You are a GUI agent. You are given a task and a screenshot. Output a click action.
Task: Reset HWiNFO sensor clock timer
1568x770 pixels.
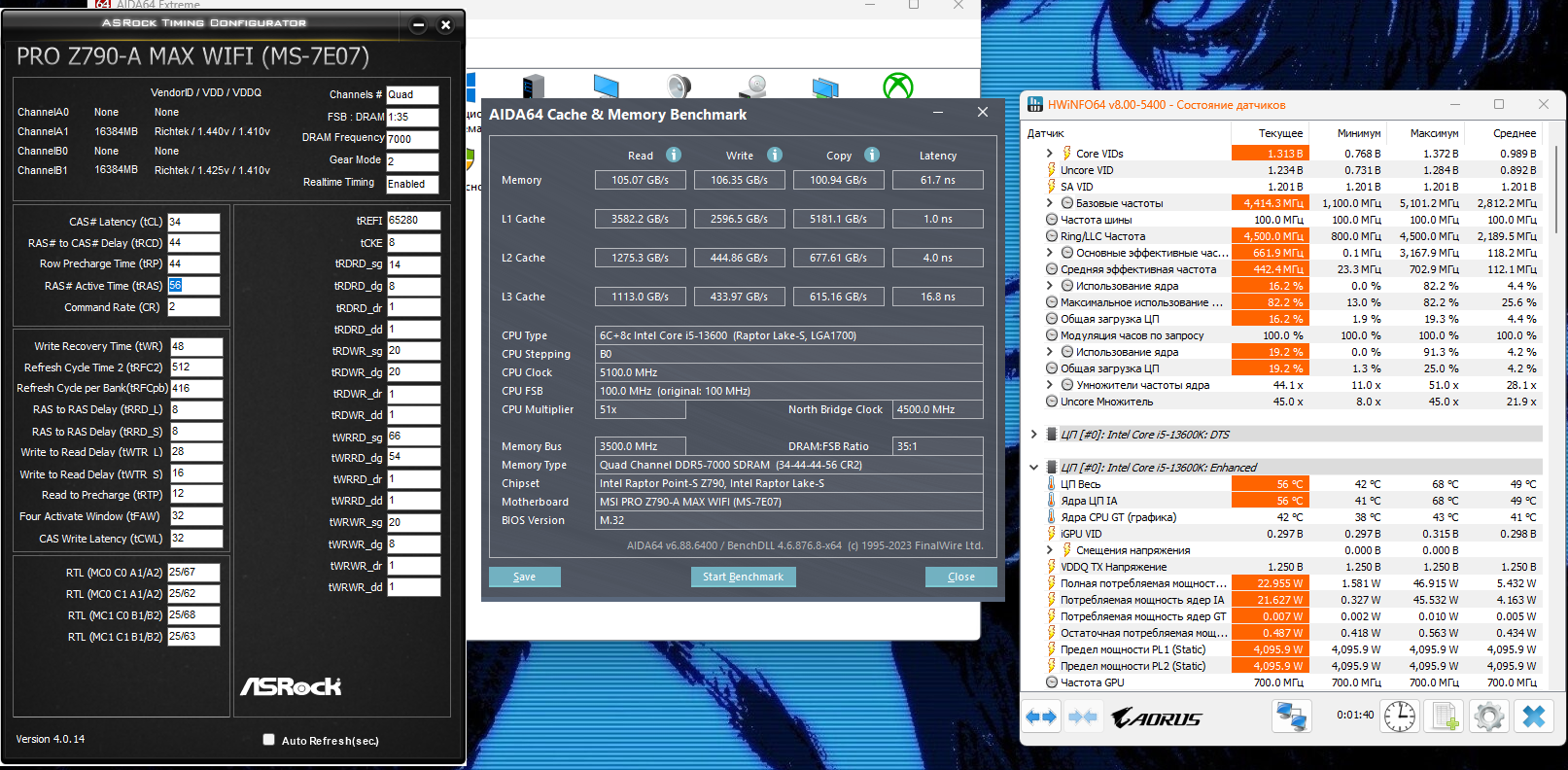coord(1400,717)
